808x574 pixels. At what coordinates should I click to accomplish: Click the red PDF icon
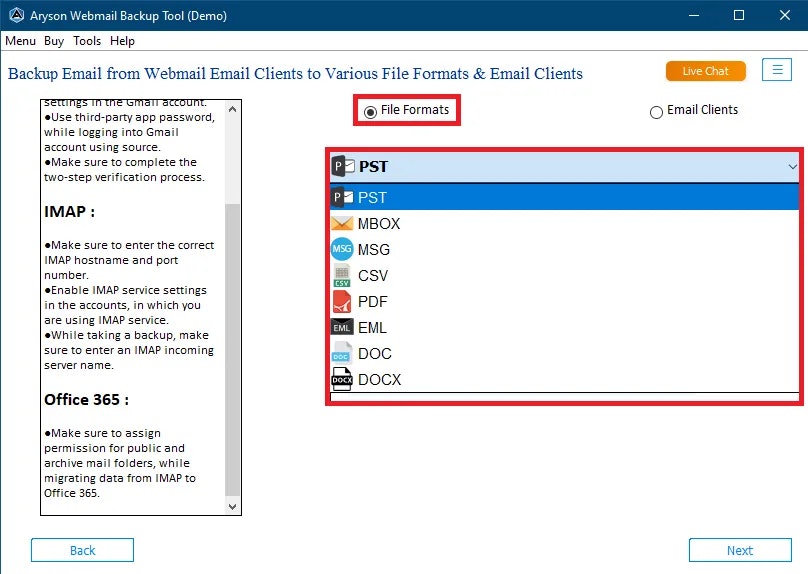tap(342, 301)
